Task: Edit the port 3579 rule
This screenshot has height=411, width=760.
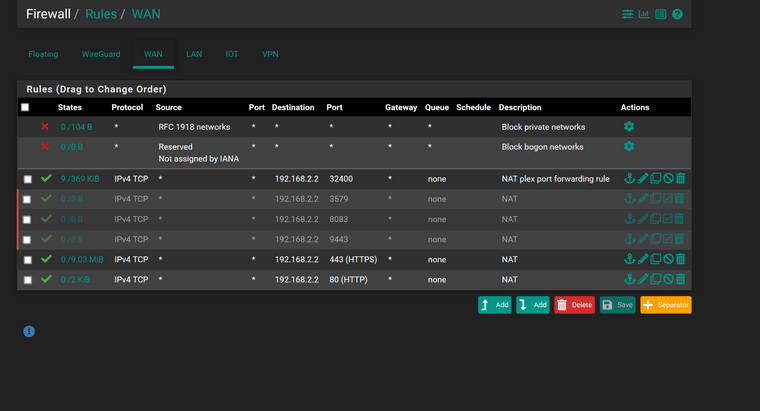Action: (x=643, y=199)
